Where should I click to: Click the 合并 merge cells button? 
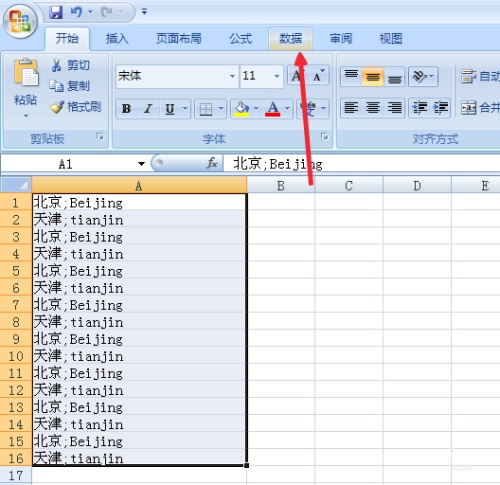[480, 107]
